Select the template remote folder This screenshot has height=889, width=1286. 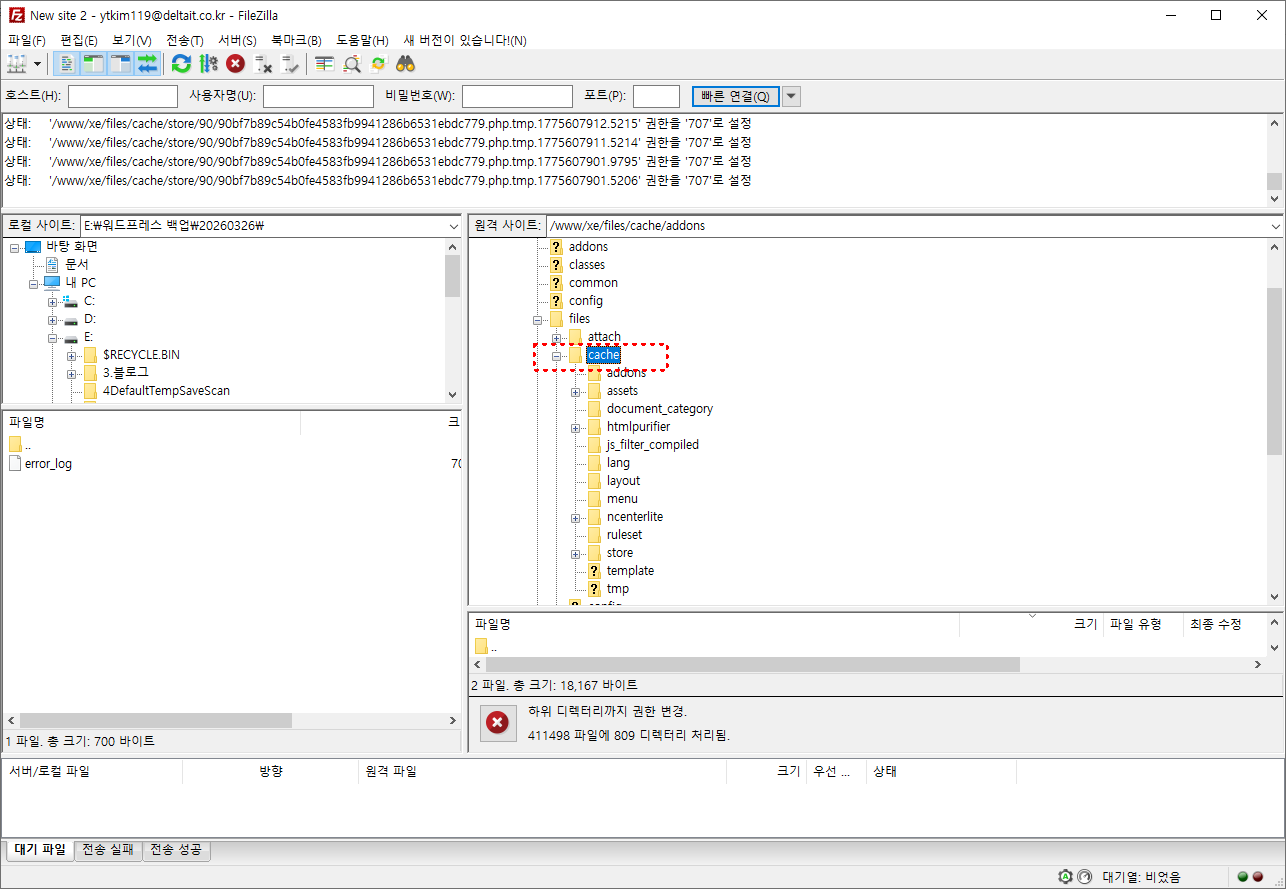point(630,571)
